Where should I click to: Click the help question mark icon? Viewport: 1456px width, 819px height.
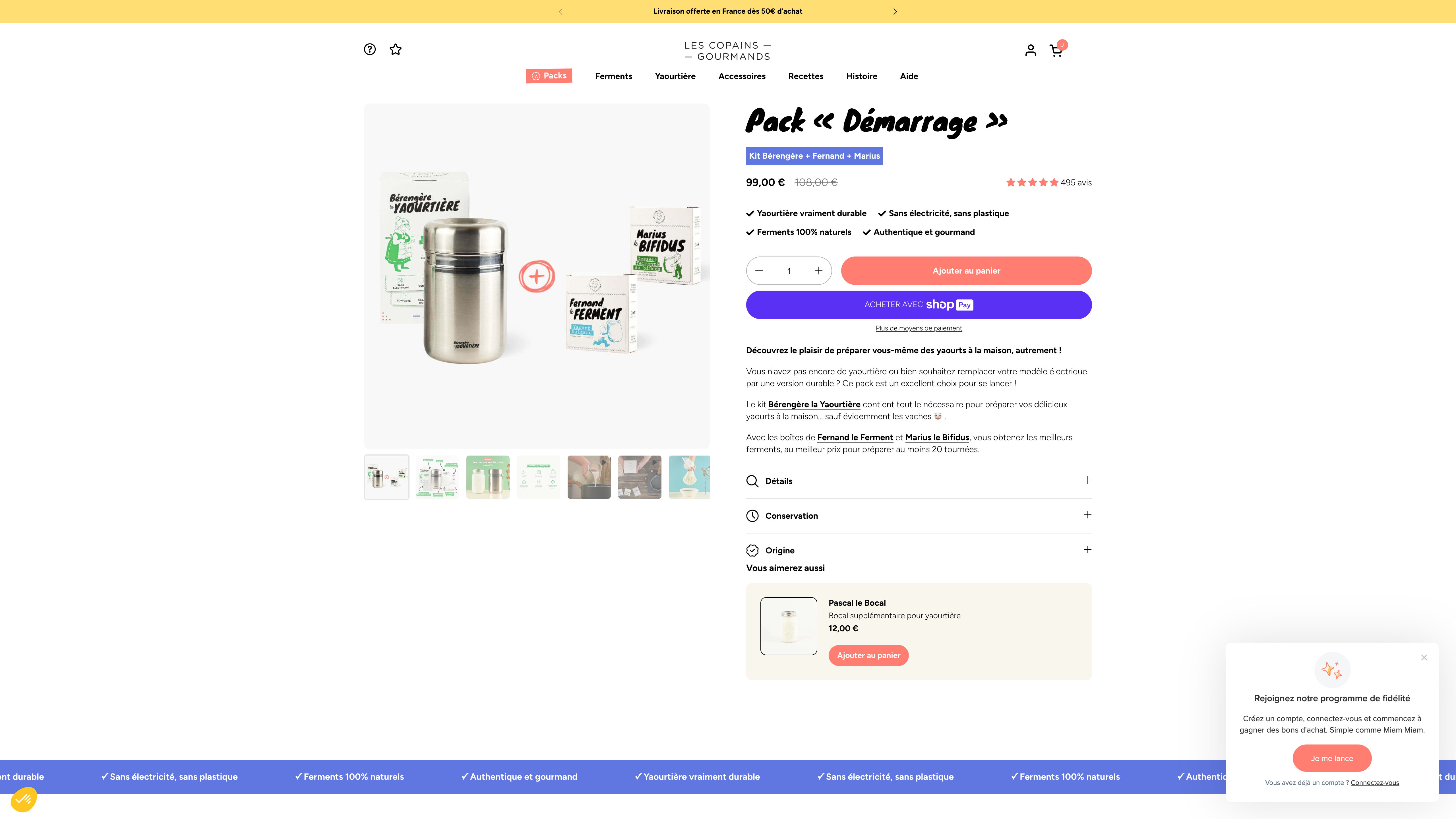pyautogui.click(x=370, y=49)
